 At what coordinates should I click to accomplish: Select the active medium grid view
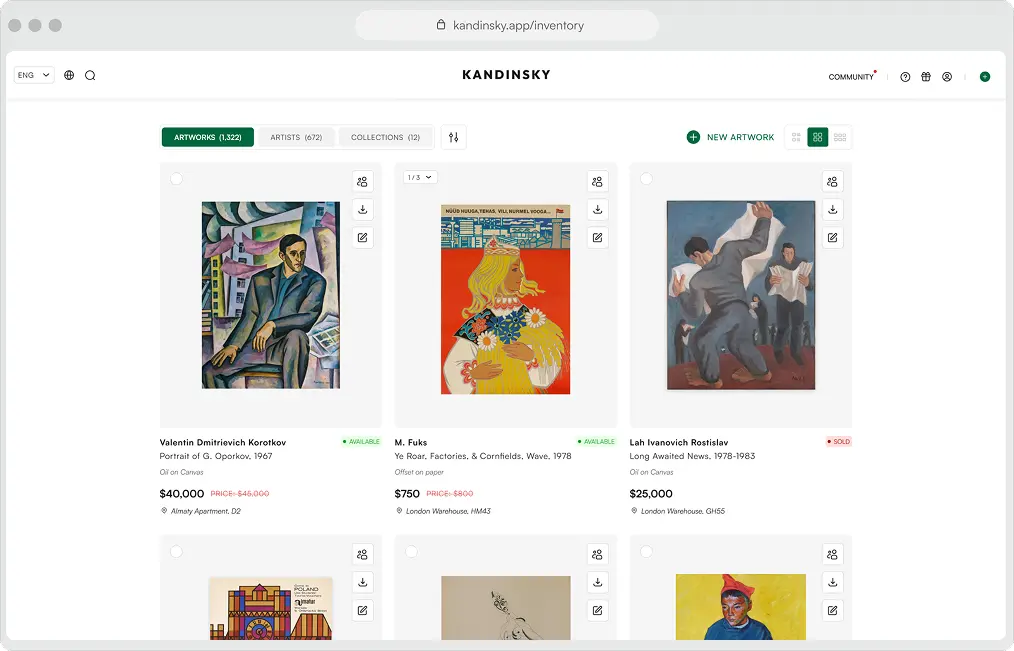click(817, 137)
